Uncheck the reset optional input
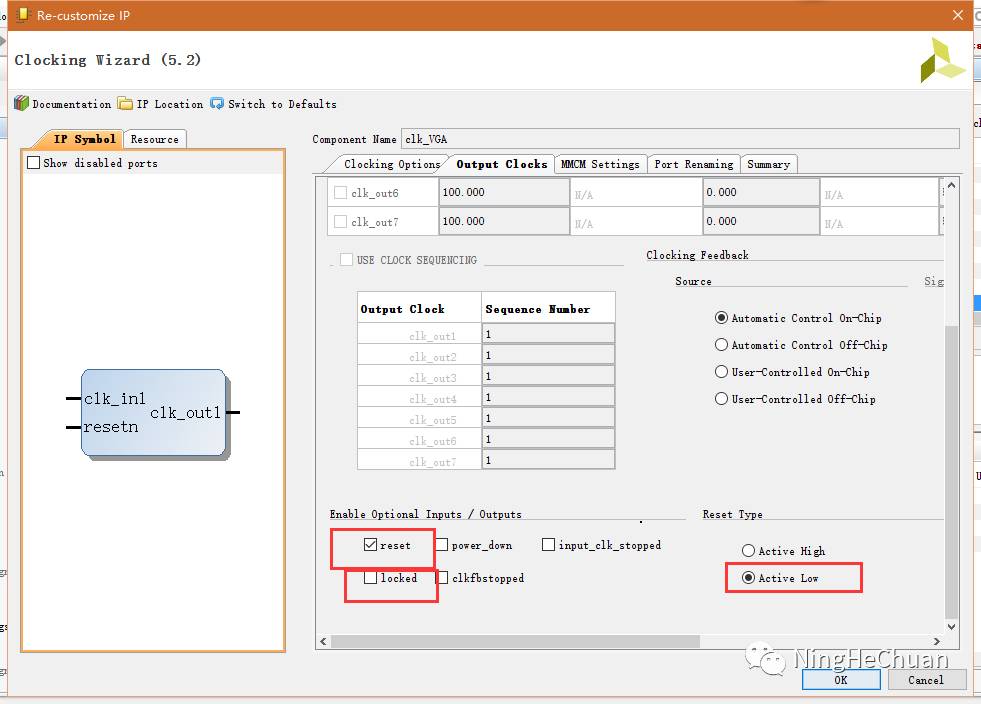Image resolution: width=981 pixels, height=704 pixels. [x=370, y=546]
